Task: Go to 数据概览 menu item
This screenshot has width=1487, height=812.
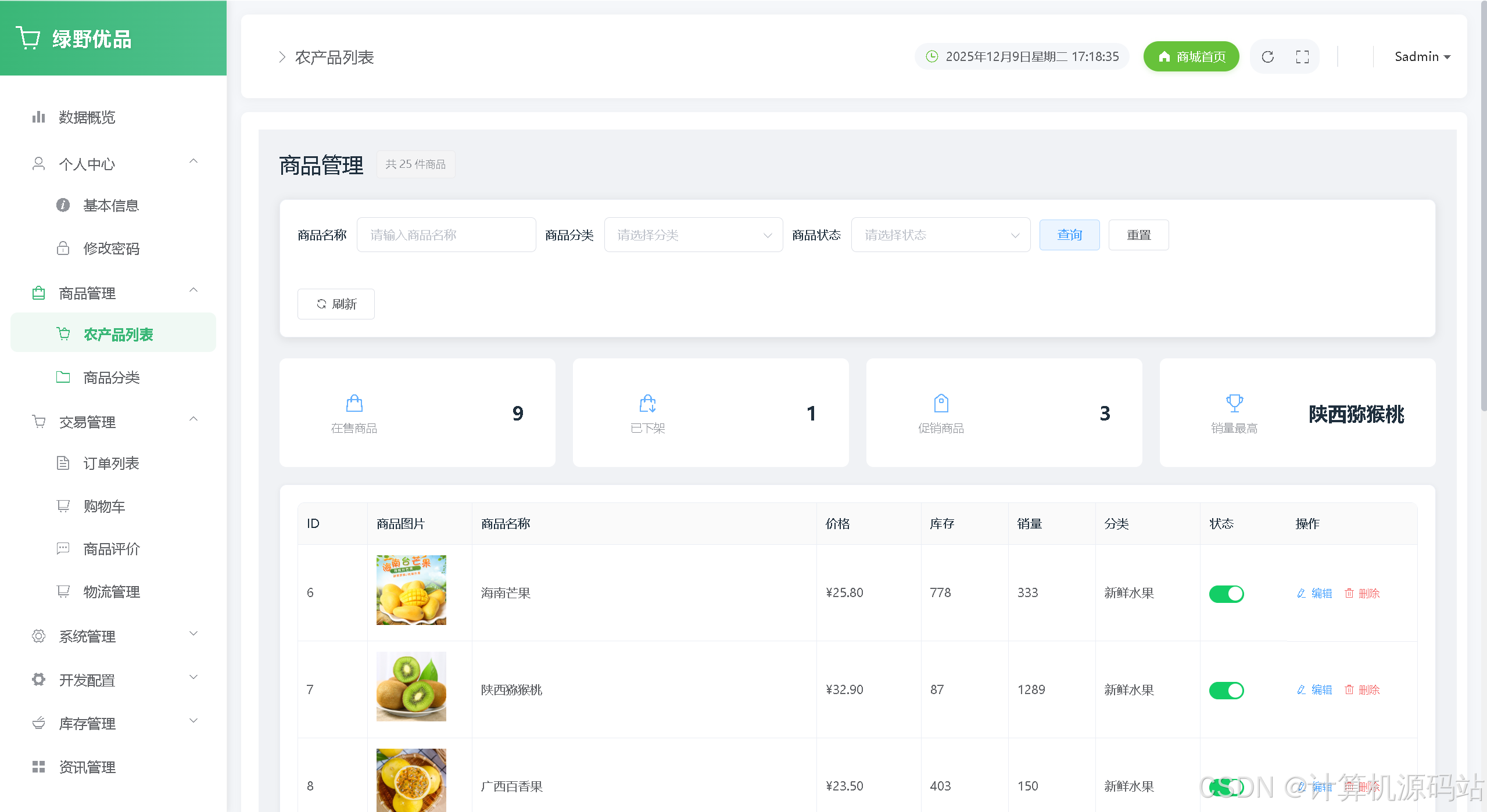Action: click(x=87, y=117)
